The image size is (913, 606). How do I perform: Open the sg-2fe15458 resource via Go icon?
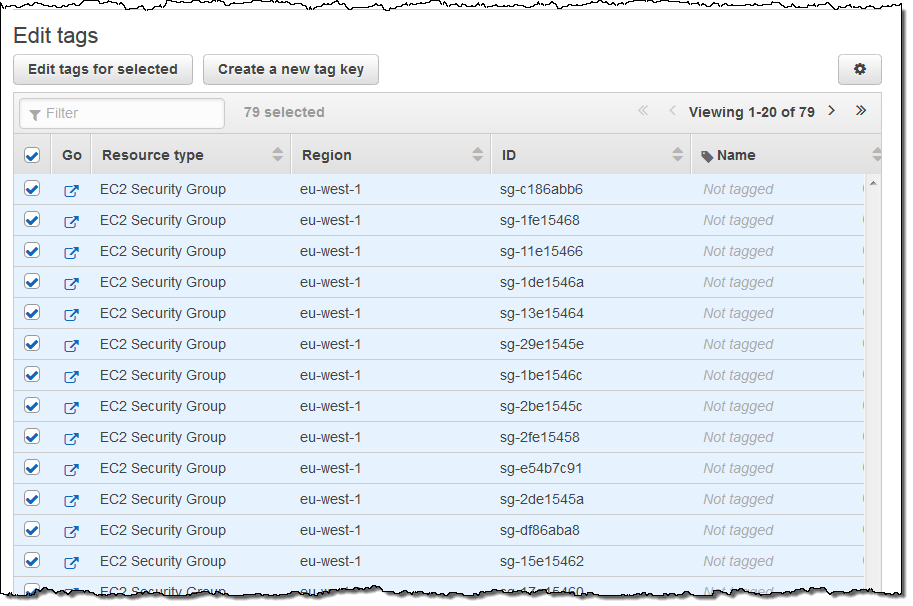(x=71, y=438)
